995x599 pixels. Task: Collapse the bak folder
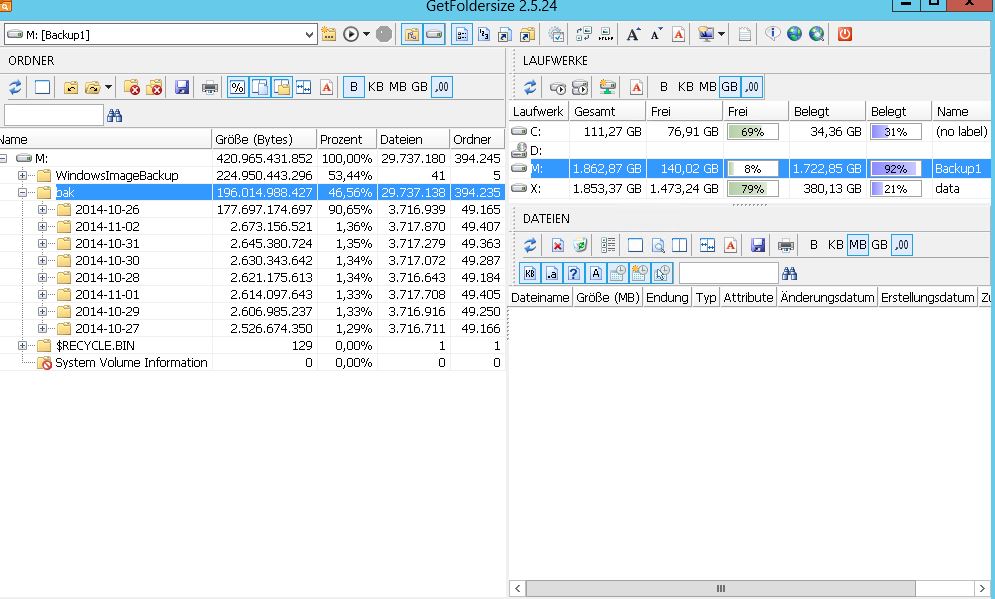[x=22, y=192]
